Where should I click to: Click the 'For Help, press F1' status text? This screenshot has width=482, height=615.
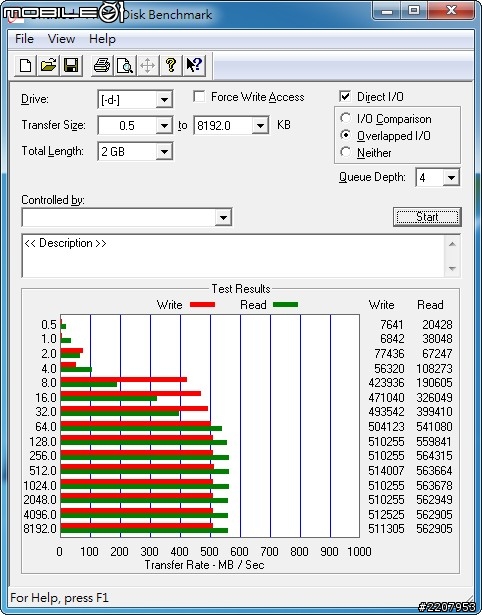(59, 598)
